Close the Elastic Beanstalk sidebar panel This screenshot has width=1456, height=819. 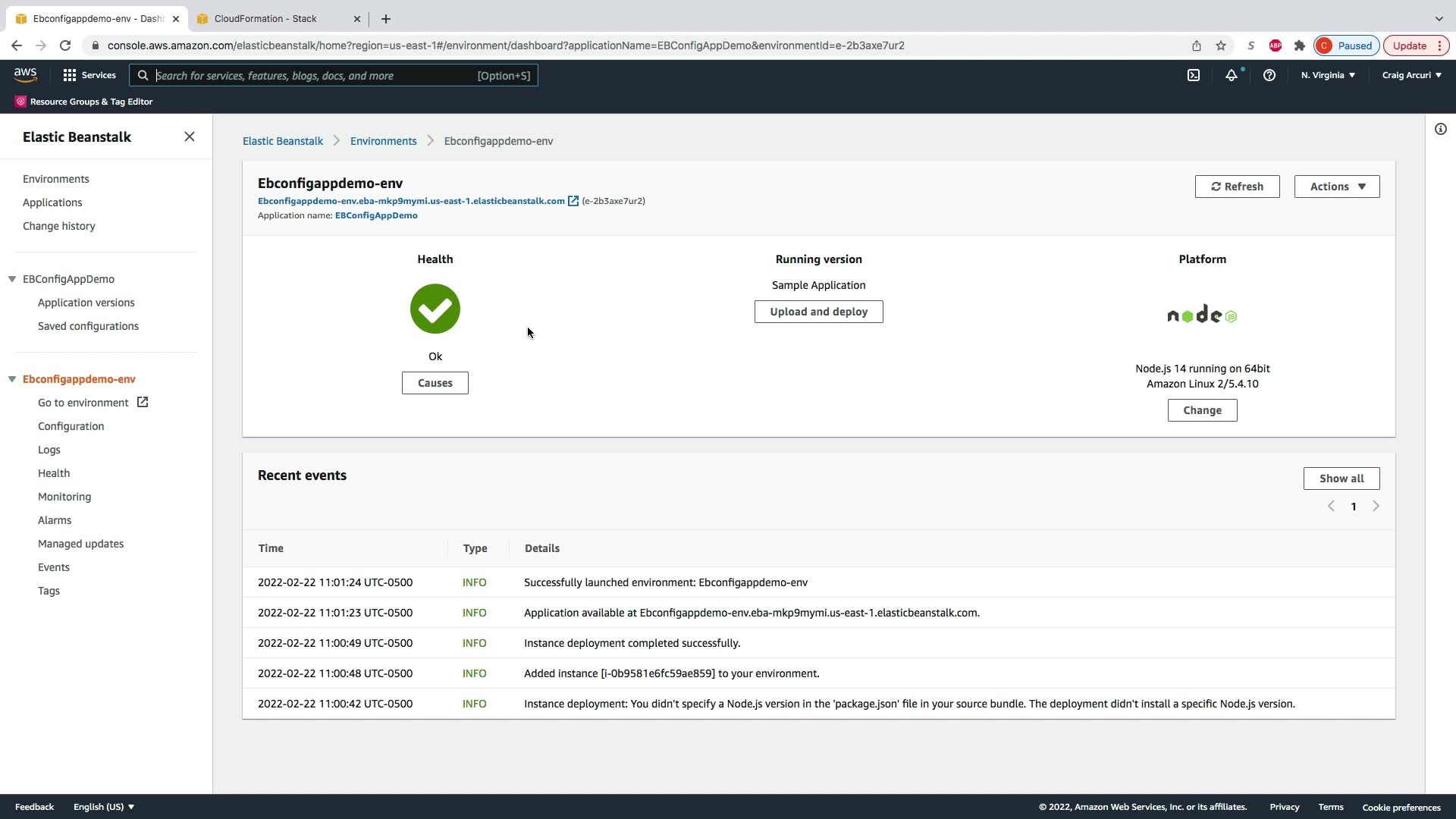pos(189,136)
